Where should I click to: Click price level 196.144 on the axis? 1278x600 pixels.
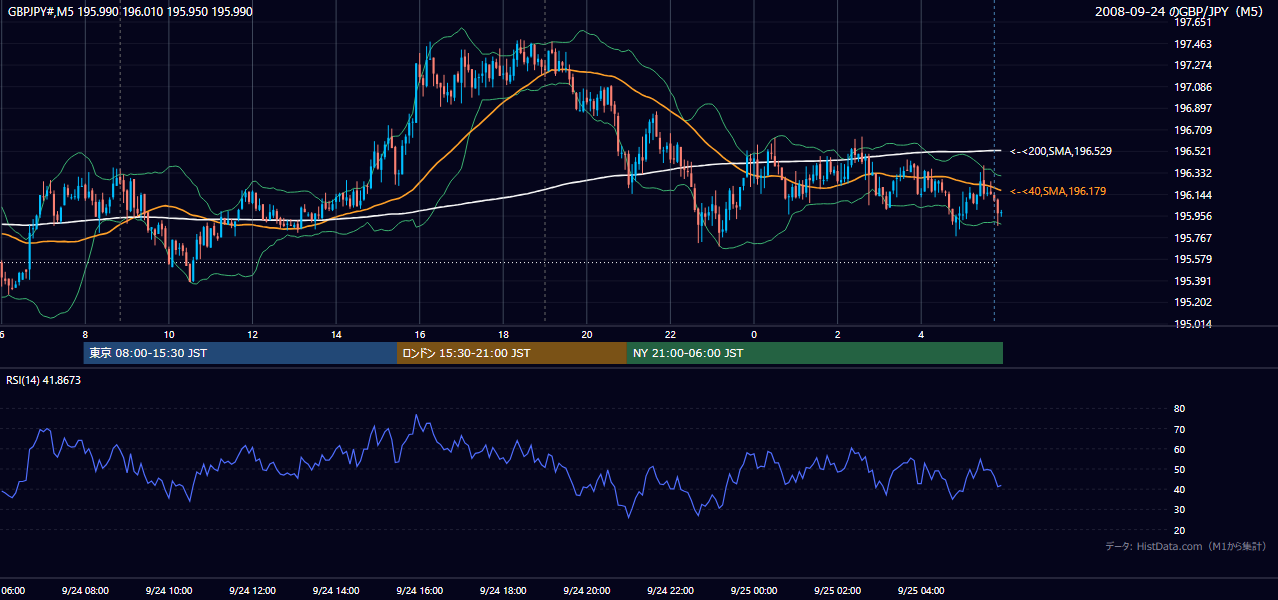click(x=1193, y=195)
